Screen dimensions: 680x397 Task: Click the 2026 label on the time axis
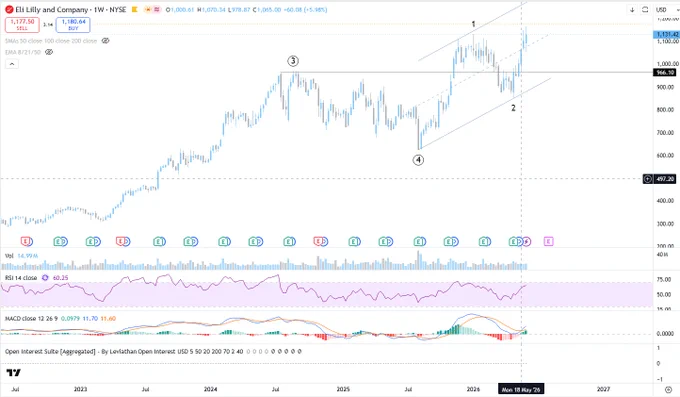(x=473, y=389)
